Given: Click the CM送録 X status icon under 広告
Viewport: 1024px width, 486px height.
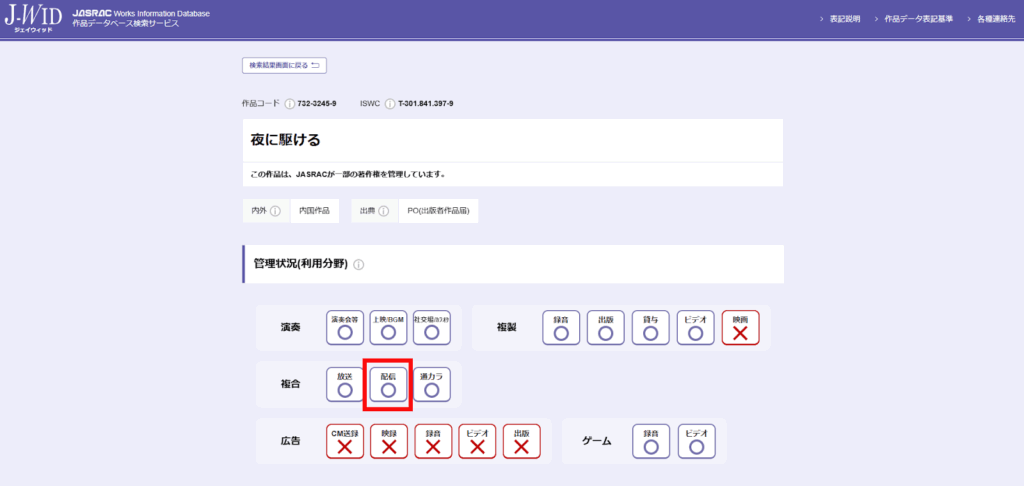Looking at the screenshot, I should 345,442.
